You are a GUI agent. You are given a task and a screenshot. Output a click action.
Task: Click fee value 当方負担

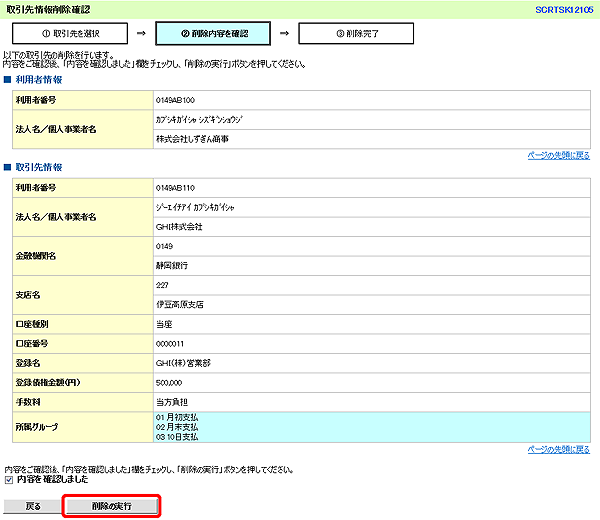pyautogui.click(x=172, y=402)
